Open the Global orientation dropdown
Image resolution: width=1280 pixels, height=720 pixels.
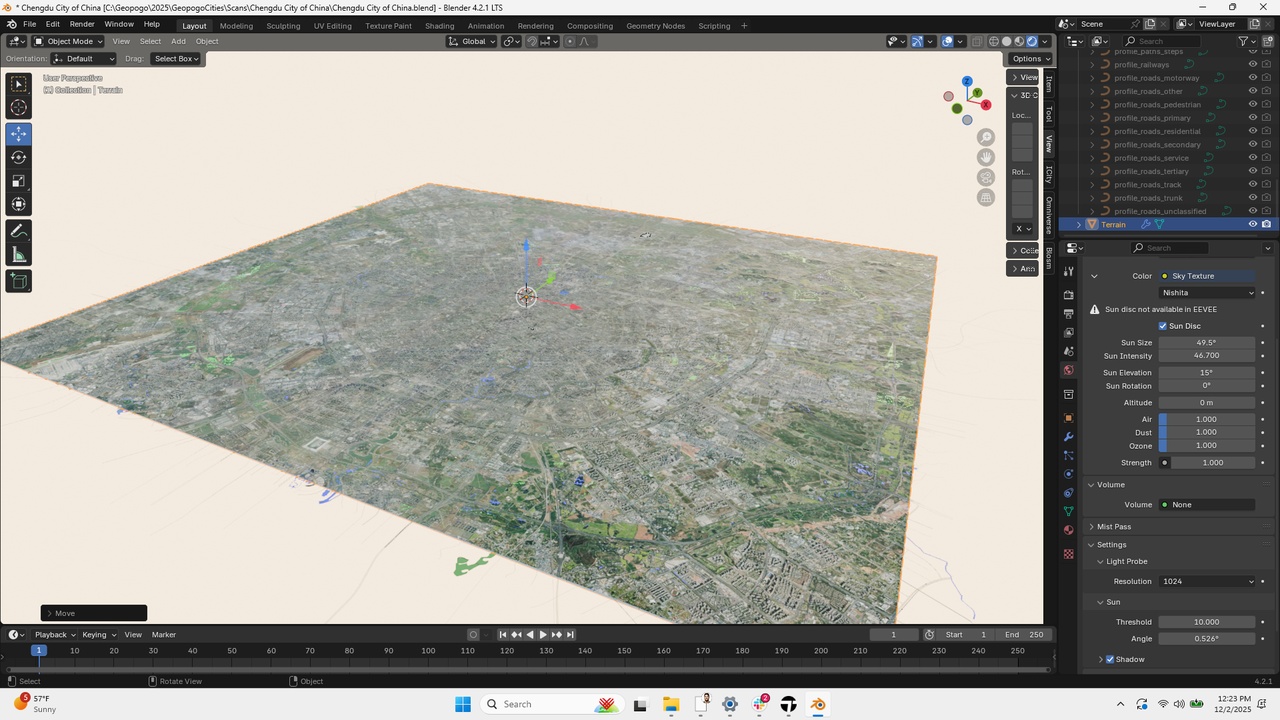point(472,41)
